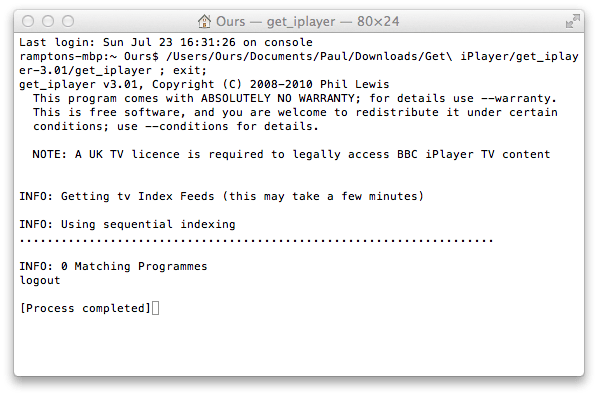
Task: Click the home folder icon in title bar
Action: pos(204,21)
